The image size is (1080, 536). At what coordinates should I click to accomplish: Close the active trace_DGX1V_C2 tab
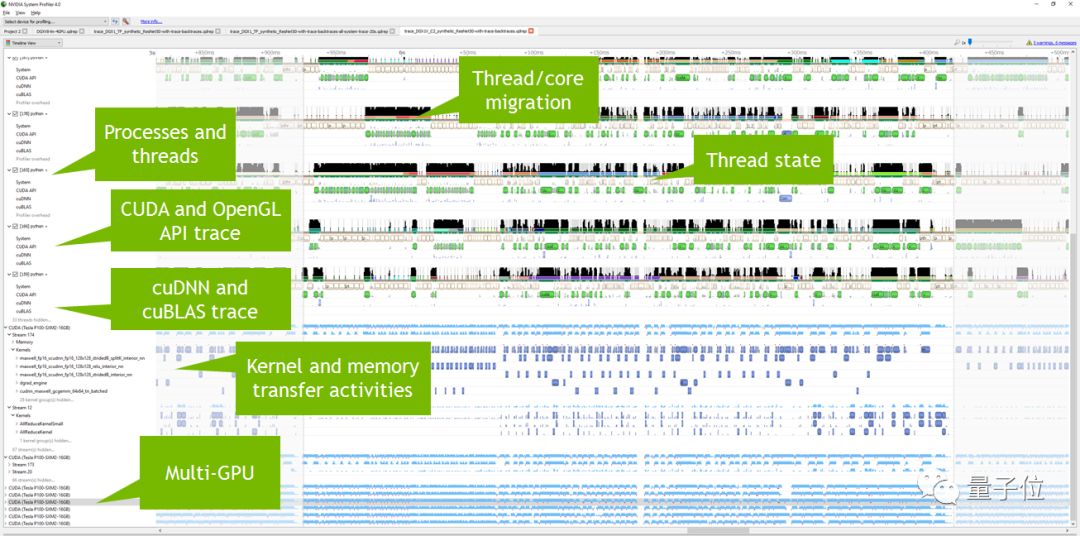531,31
